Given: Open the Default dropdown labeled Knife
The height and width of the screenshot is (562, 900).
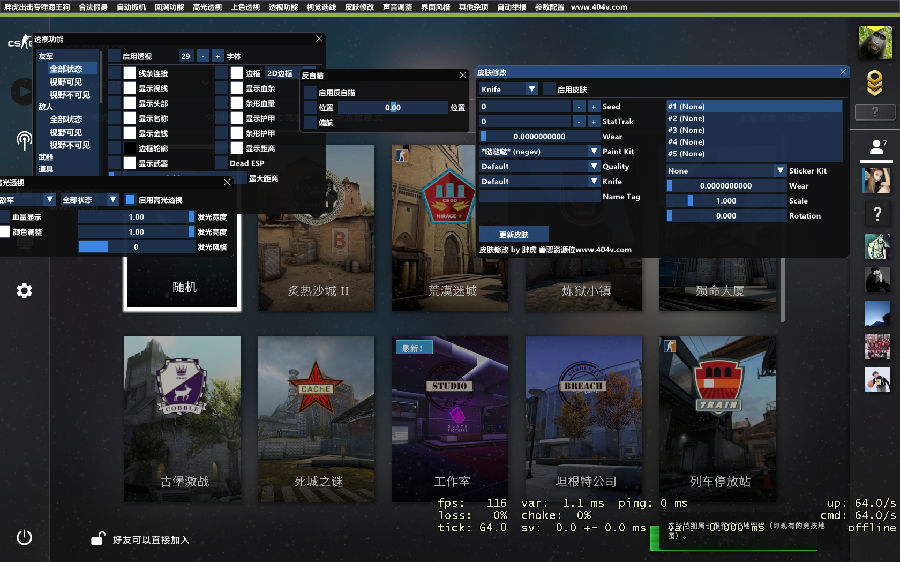Looking at the screenshot, I should 540,181.
